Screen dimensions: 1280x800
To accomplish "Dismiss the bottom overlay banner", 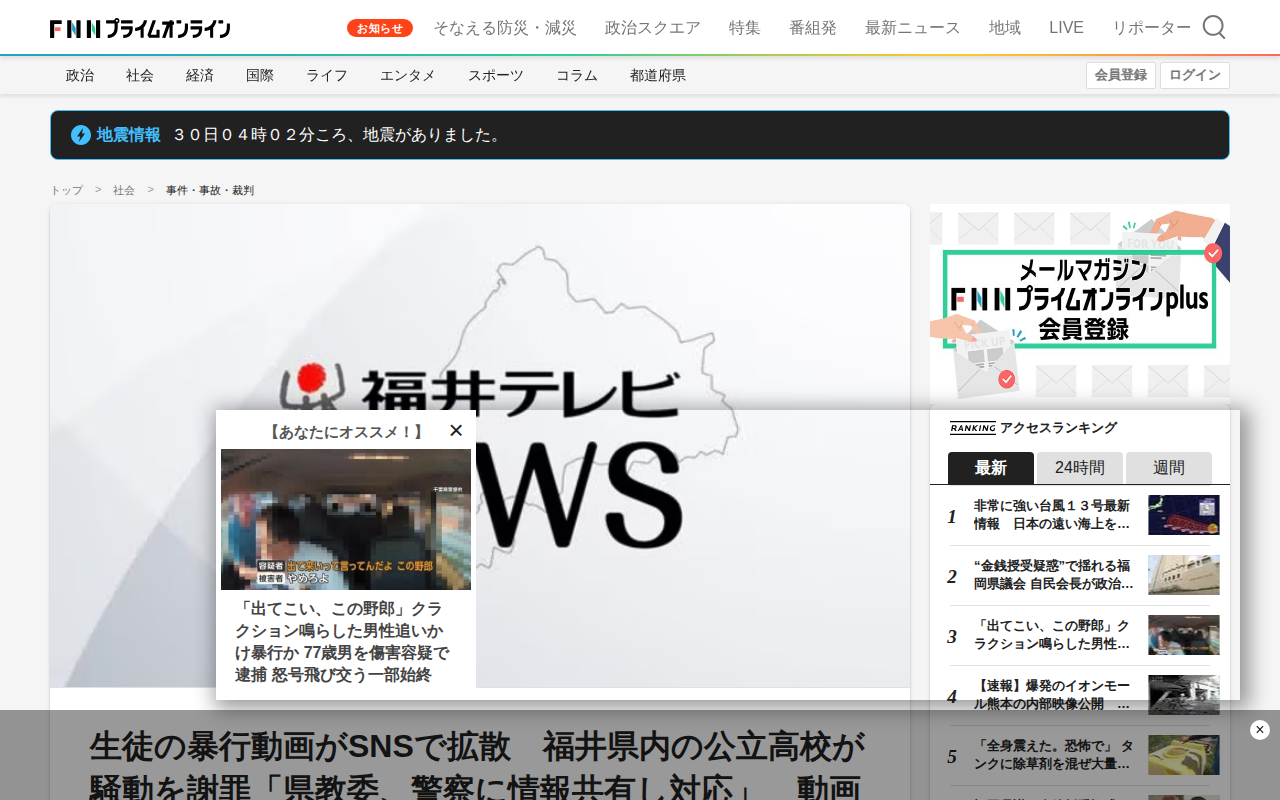I will pos(1260,730).
